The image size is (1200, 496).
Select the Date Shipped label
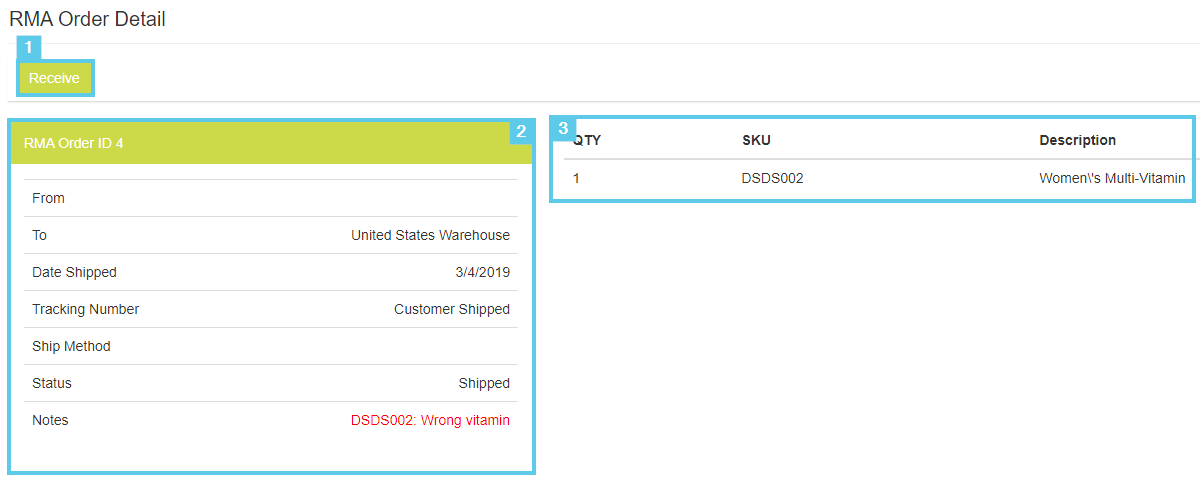point(74,272)
